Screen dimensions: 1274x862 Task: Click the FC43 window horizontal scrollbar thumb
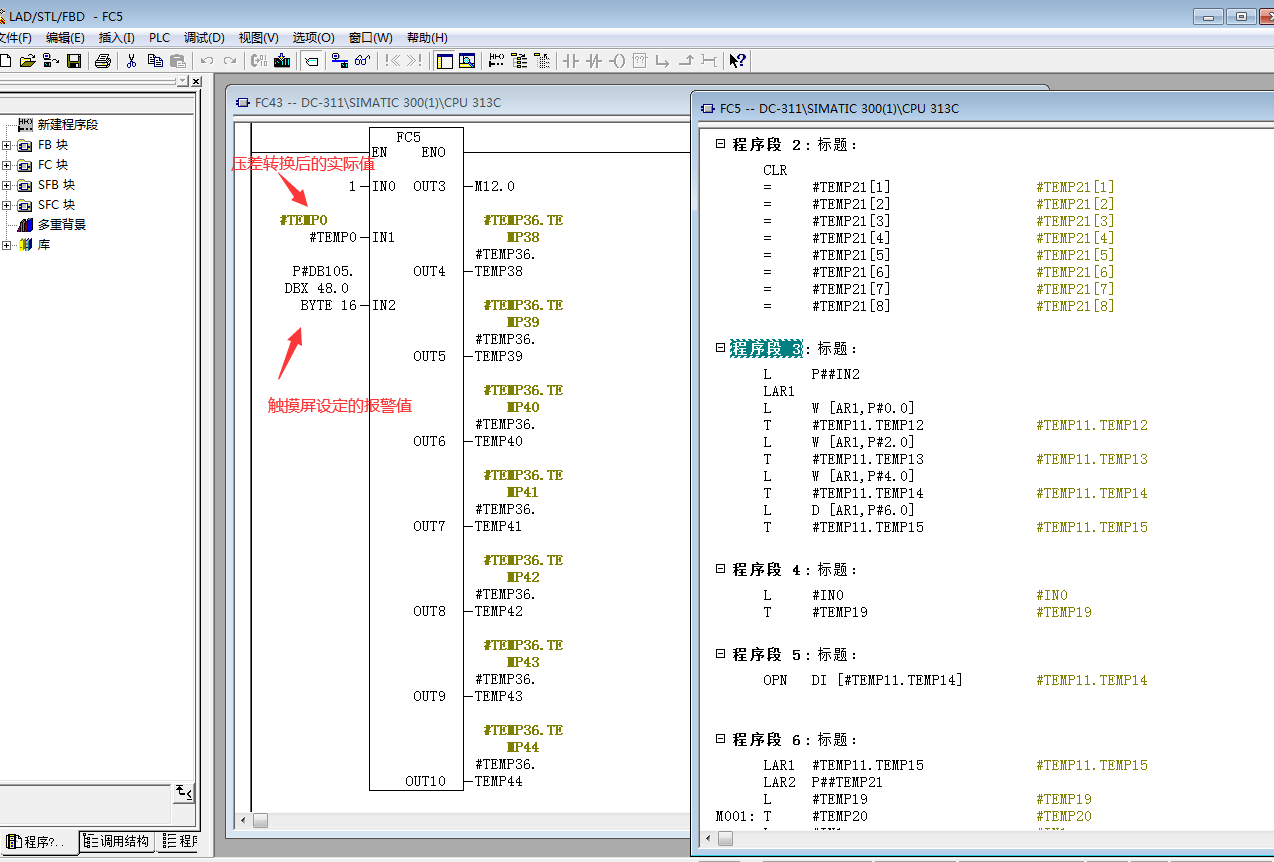pyautogui.click(x=260, y=820)
